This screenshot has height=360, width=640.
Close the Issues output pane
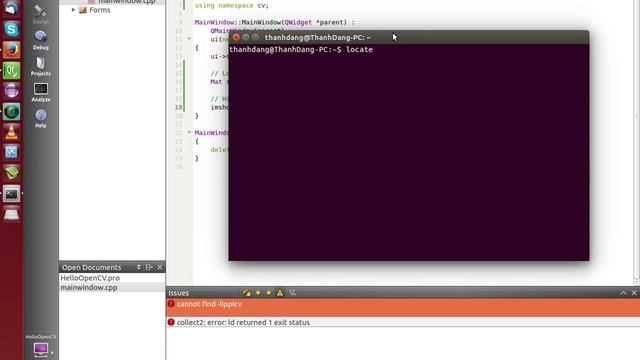point(634,293)
